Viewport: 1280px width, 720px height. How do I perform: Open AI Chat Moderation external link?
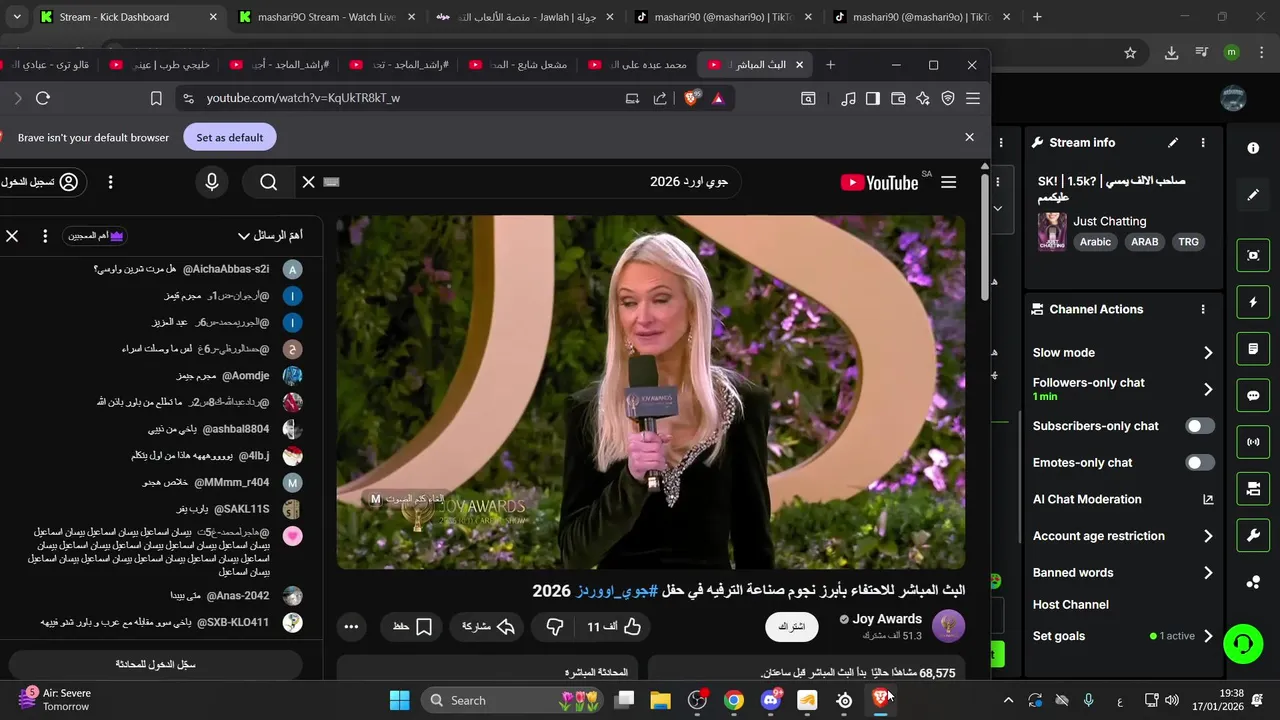1208,499
